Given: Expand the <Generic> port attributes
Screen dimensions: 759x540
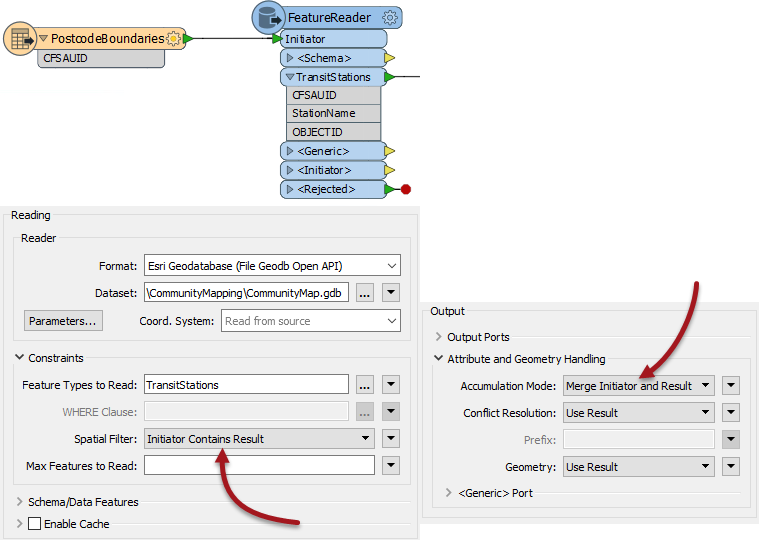Looking at the screenshot, I should tap(290, 151).
